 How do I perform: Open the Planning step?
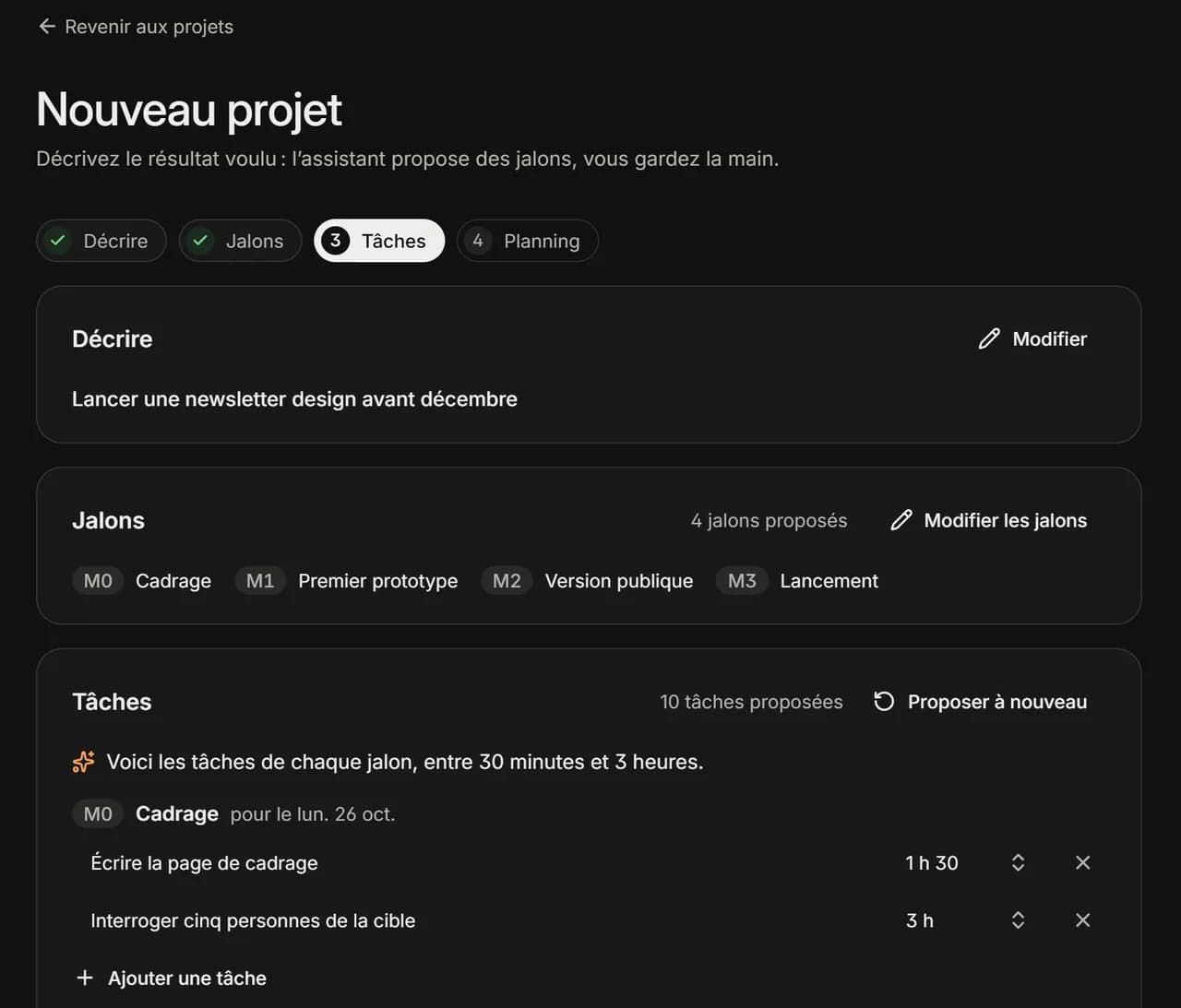pos(528,241)
